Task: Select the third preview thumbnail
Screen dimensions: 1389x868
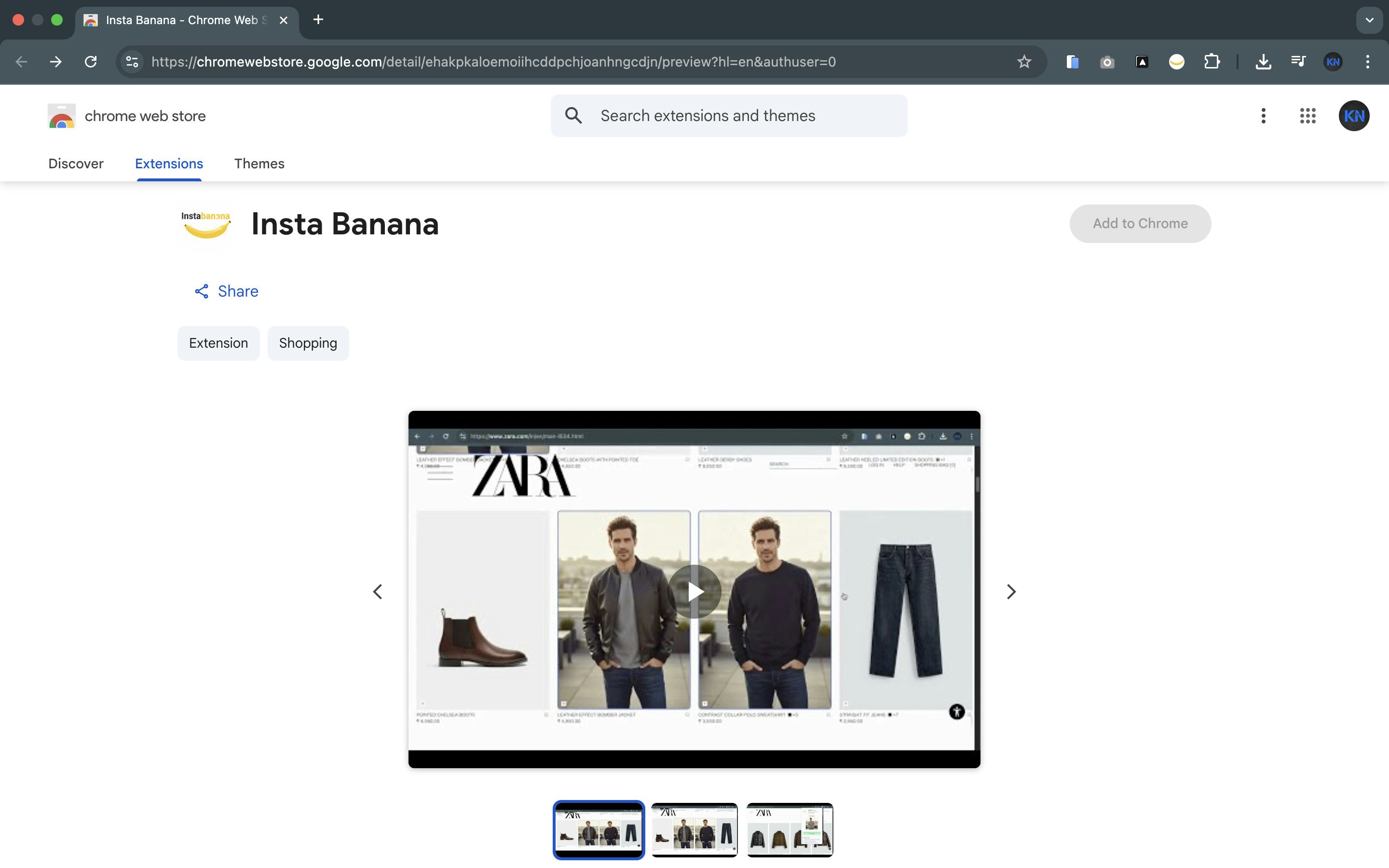Action: (789, 829)
